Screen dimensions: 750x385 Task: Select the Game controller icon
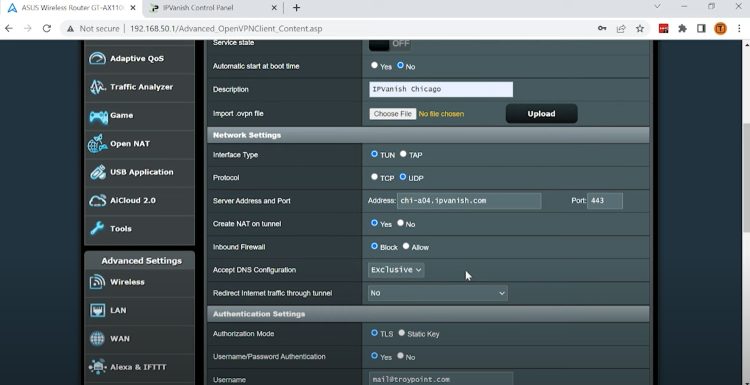[x=98, y=116]
